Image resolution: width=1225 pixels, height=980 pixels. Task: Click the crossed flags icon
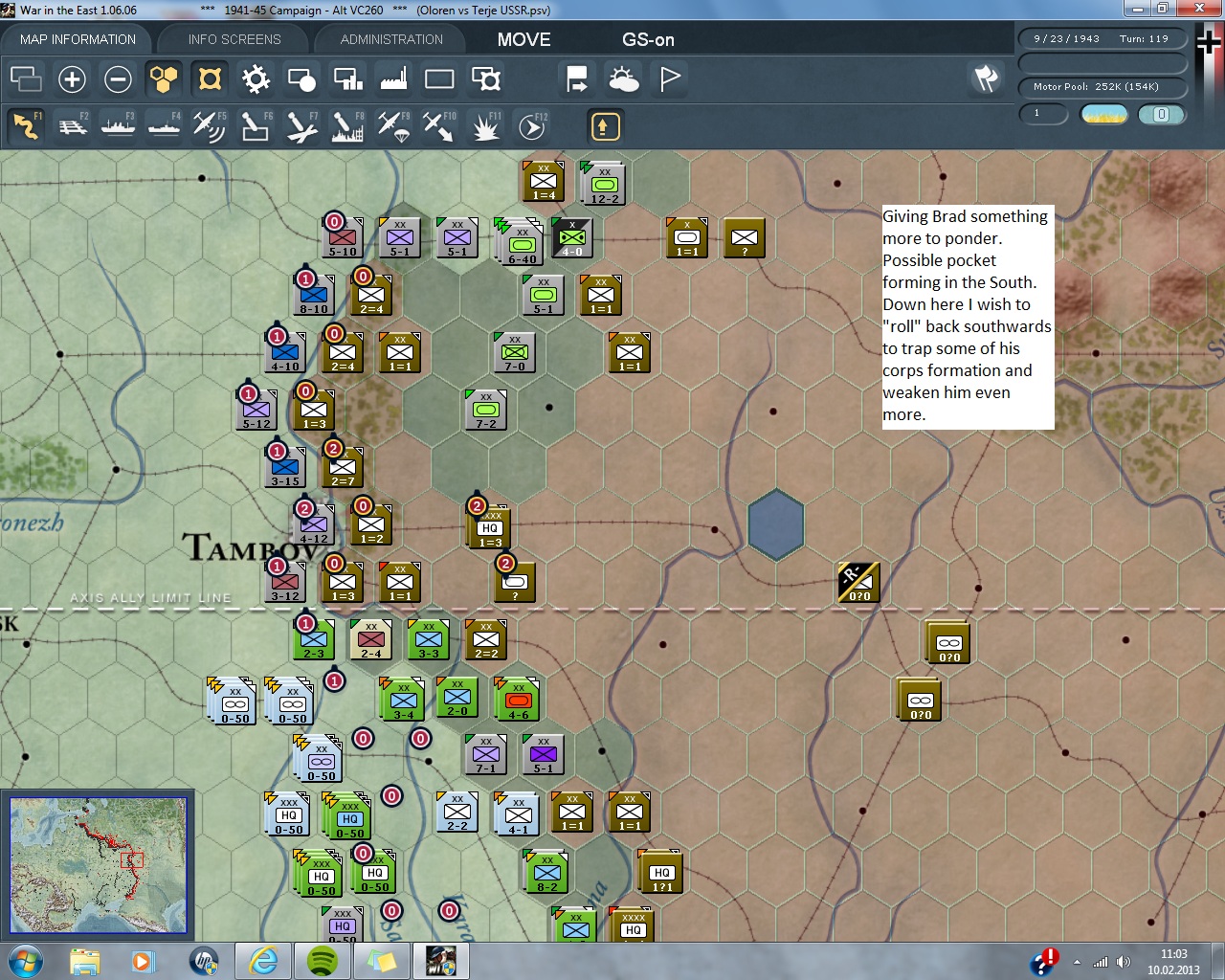click(x=986, y=78)
